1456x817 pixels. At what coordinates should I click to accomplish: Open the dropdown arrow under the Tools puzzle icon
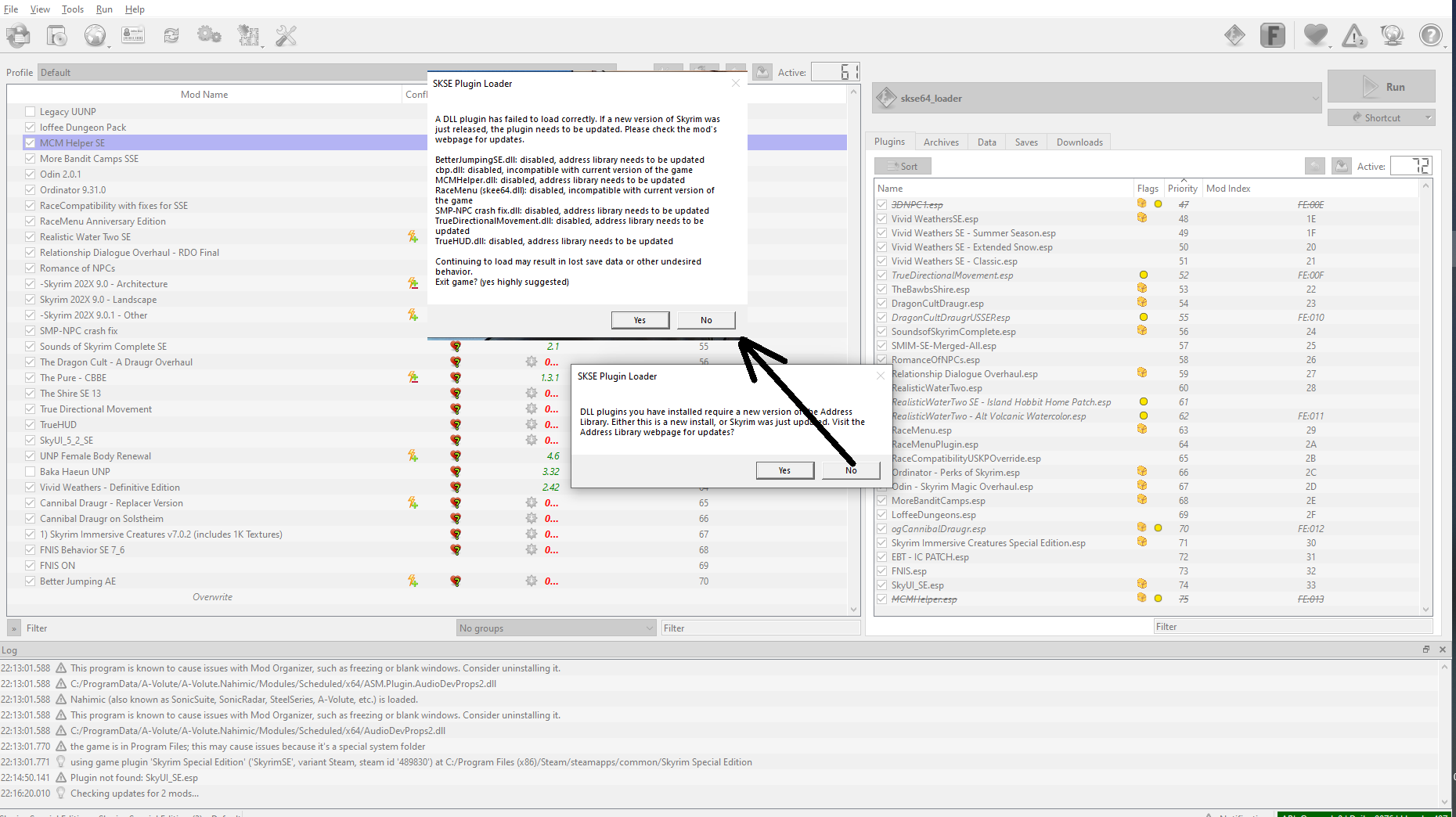point(262,46)
